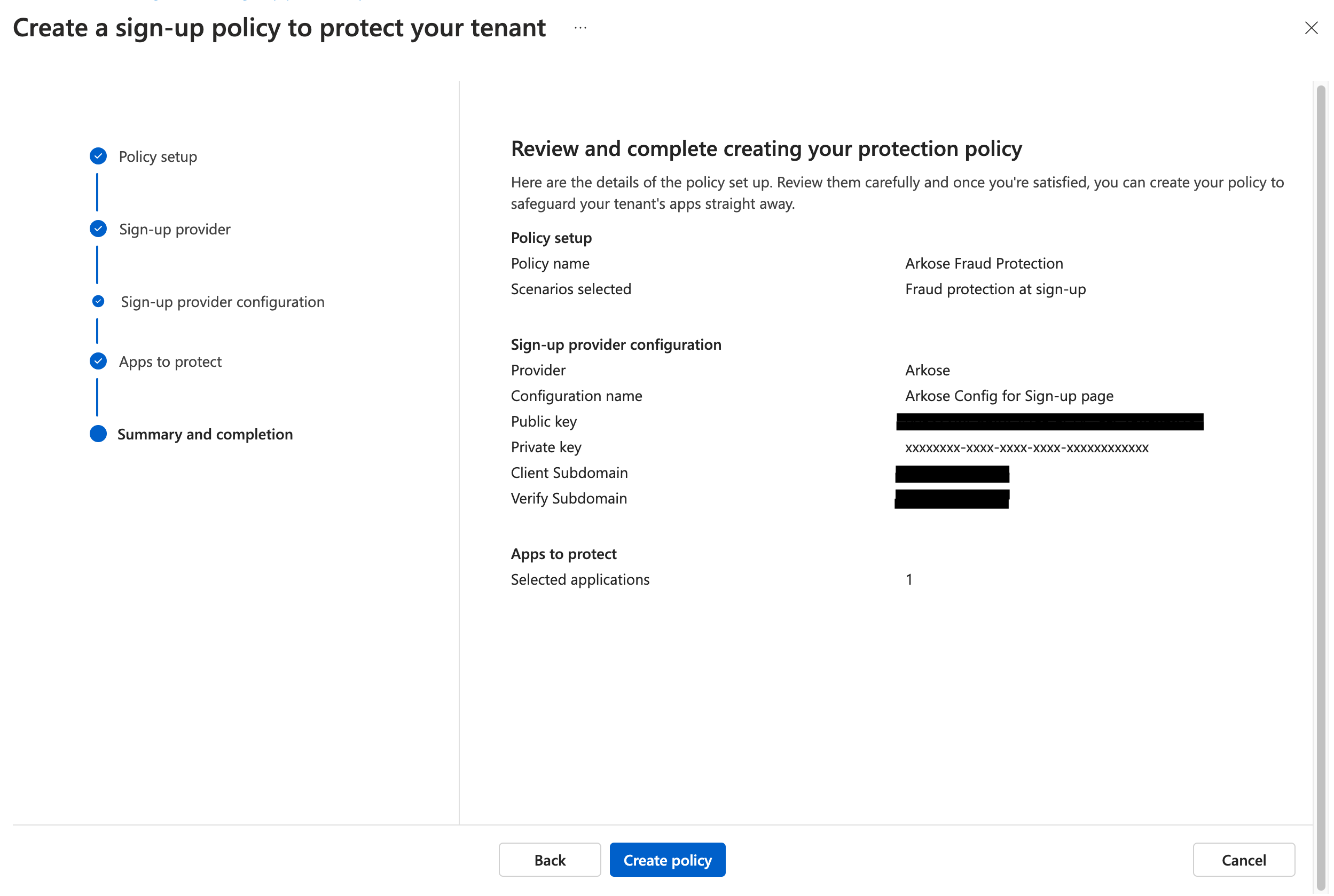Go to Policy setup step
Image resolution: width=1334 pixels, height=896 pixels.
click(158, 156)
